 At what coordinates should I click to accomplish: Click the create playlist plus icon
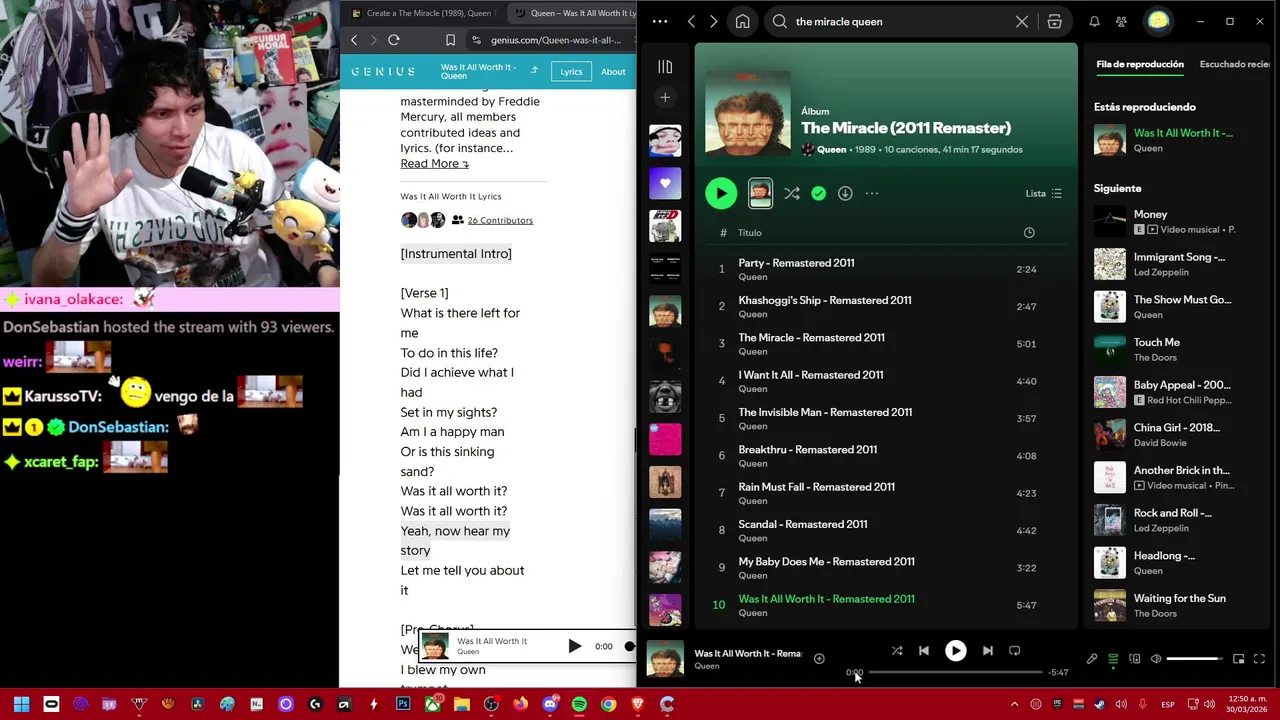click(665, 97)
